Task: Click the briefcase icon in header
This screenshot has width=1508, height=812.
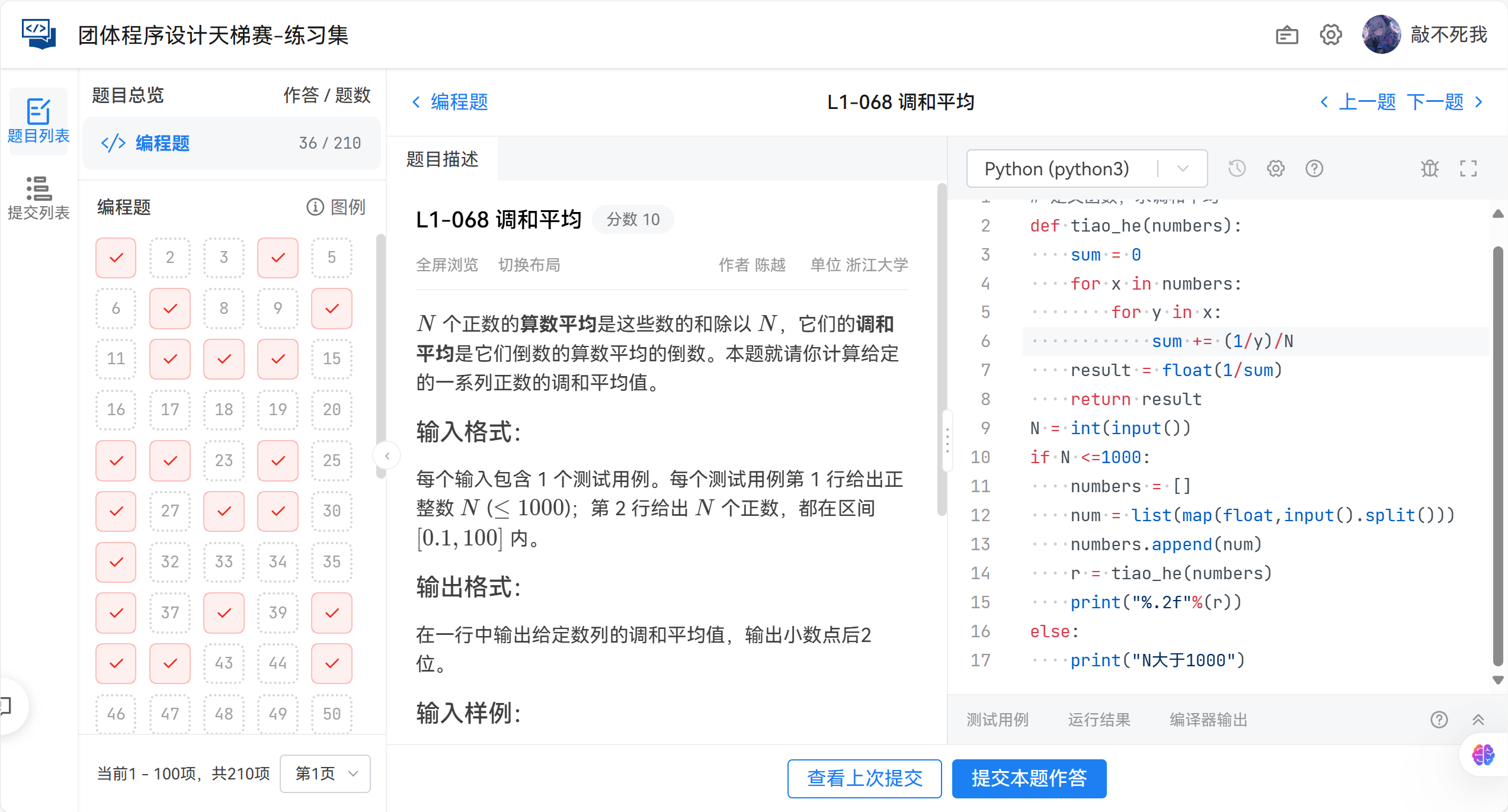Action: tap(1286, 35)
